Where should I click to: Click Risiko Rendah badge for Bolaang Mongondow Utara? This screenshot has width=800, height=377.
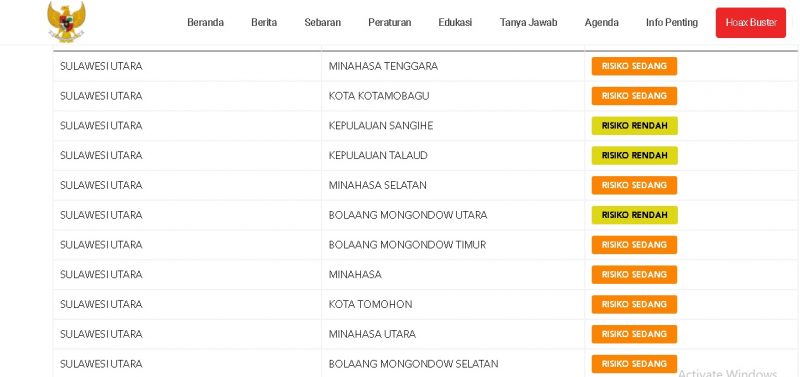pyautogui.click(x=634, y=215)
